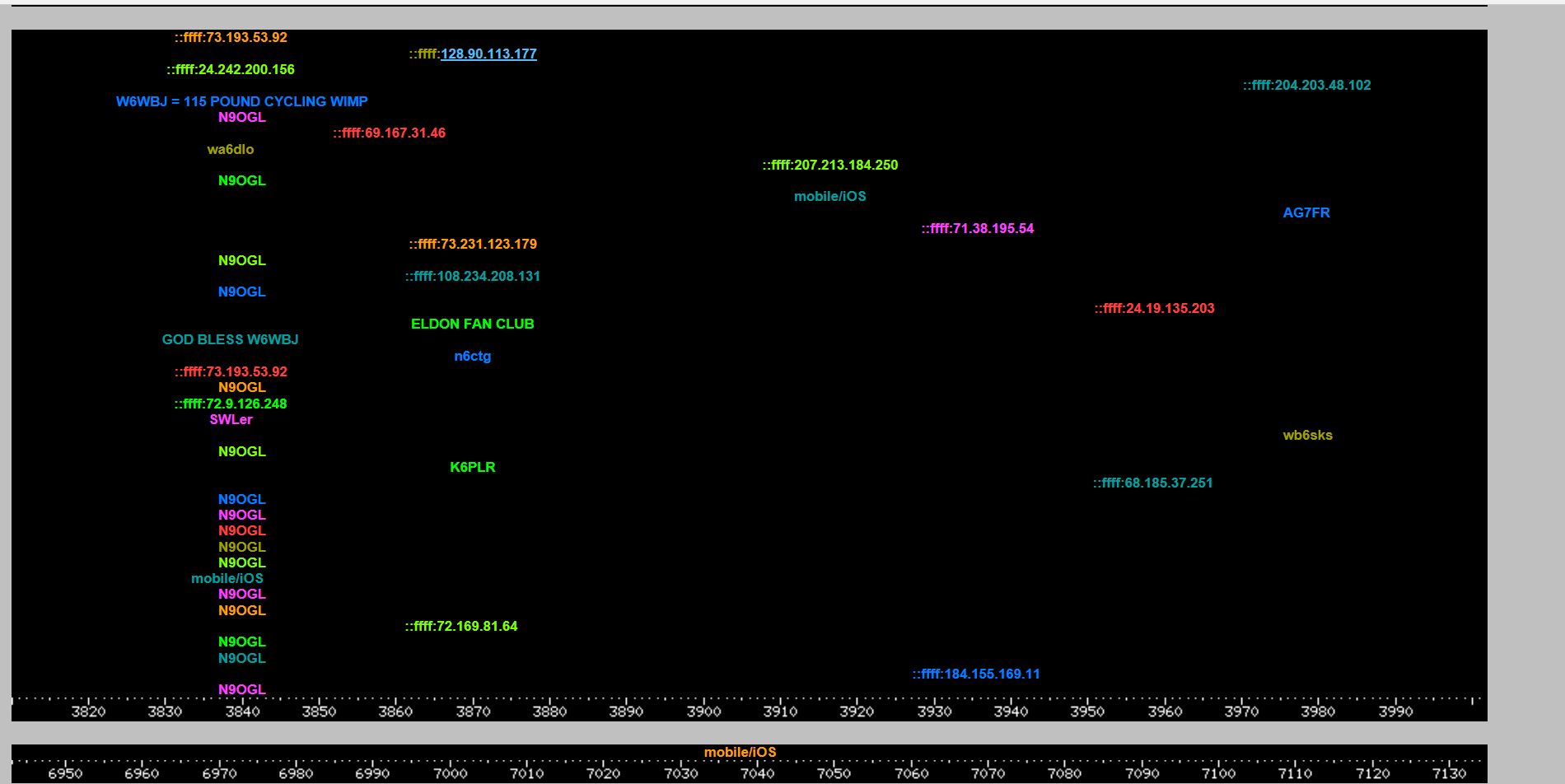
Task: Click the blue ::ffff:184.155.169.11 label
Action: [x=976, y=674]
